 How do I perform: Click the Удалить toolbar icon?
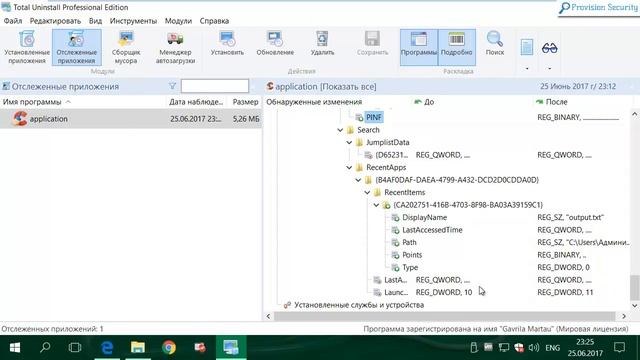pyautogui.click(x=322, y=43)
